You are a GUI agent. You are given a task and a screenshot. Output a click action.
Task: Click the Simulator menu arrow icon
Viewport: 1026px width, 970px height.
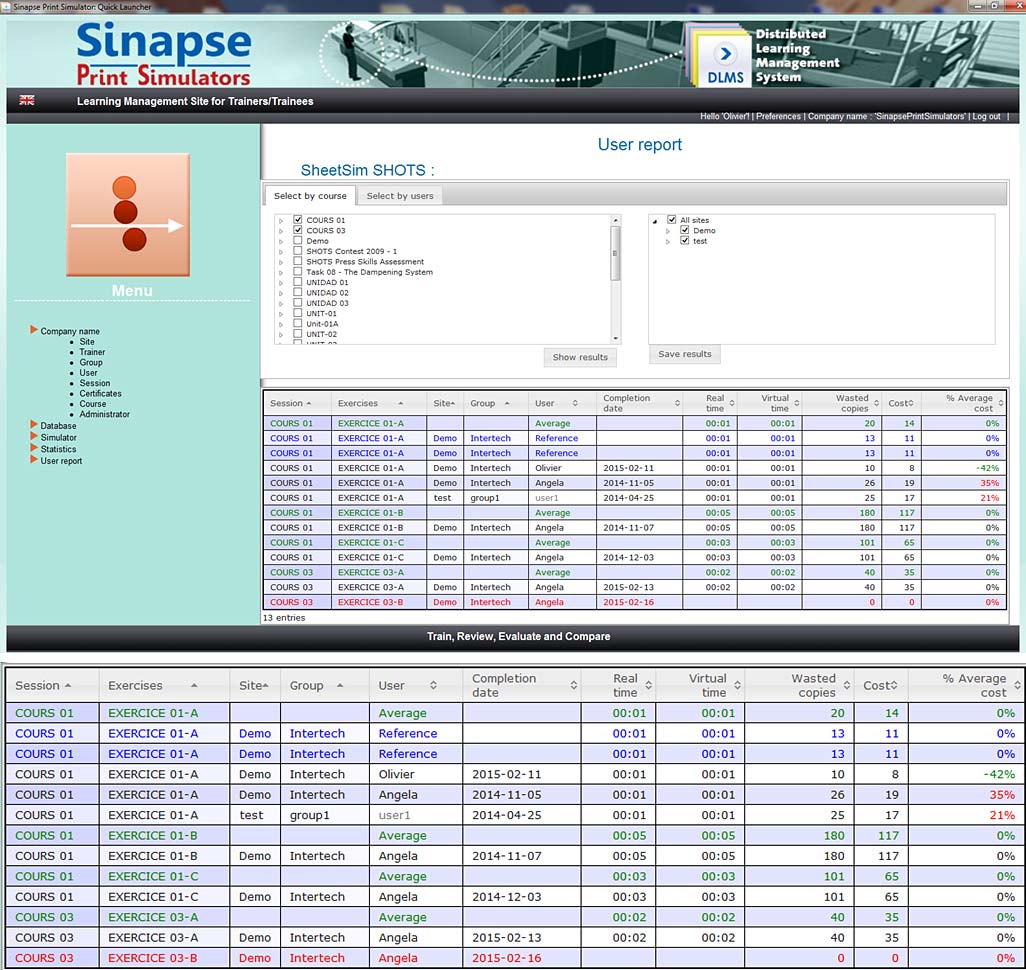tap(33, 437)
